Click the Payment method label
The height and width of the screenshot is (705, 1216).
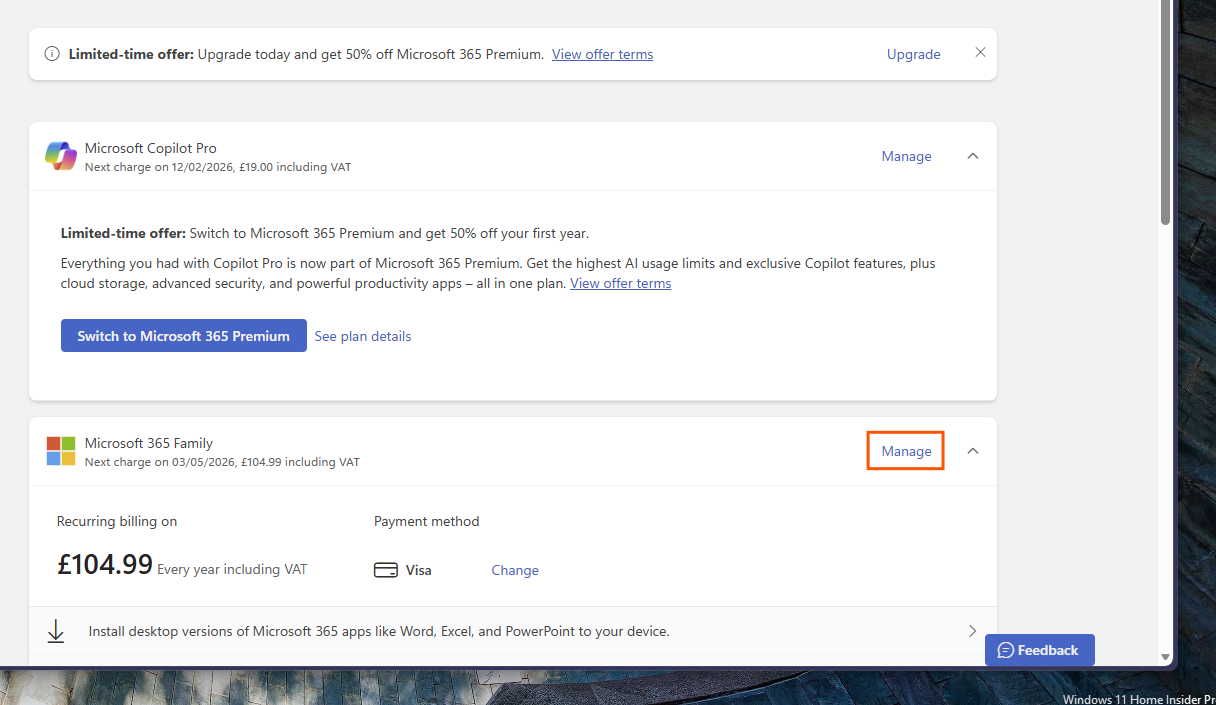(427, 521)
